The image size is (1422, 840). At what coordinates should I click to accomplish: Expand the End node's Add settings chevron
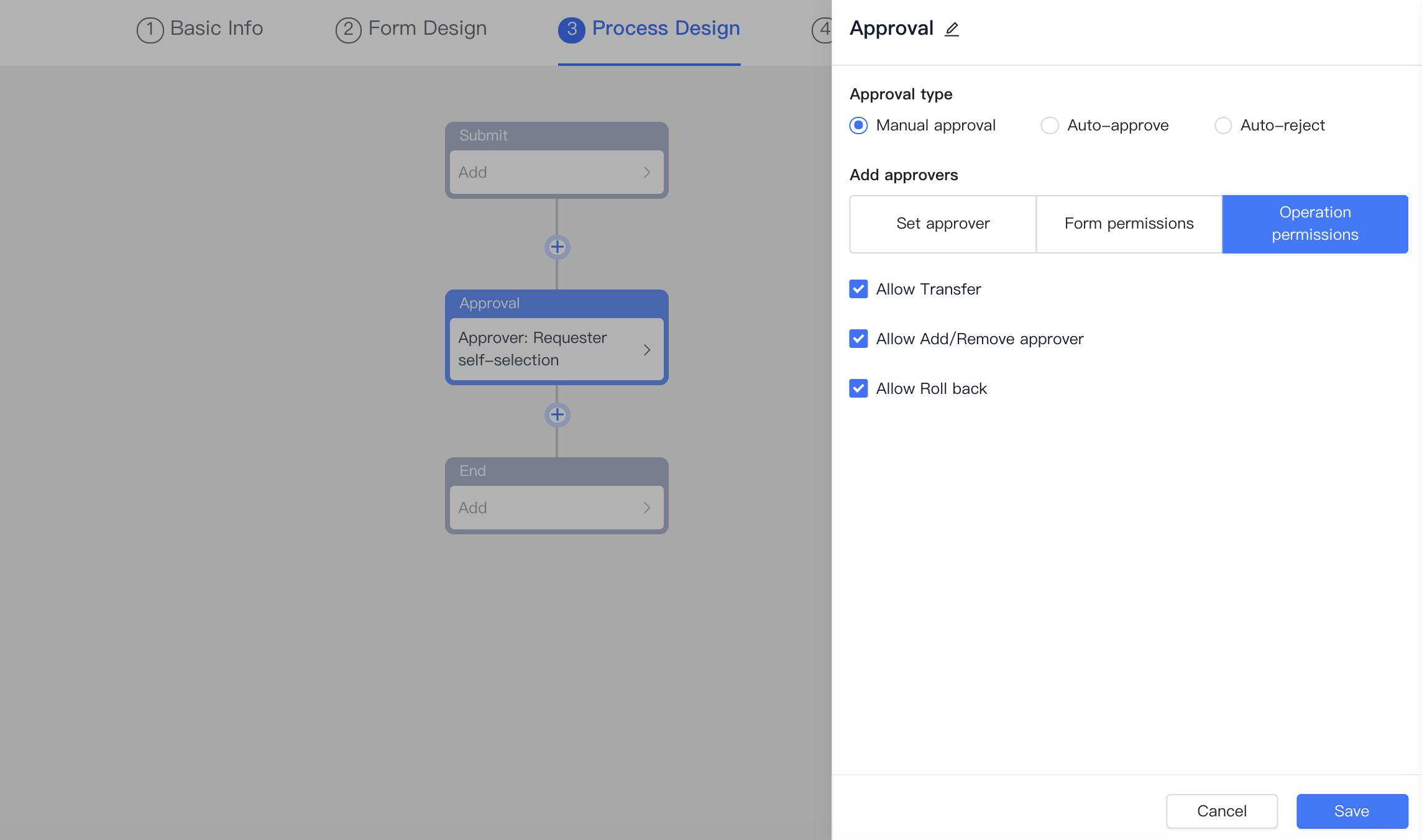point(646,508)
